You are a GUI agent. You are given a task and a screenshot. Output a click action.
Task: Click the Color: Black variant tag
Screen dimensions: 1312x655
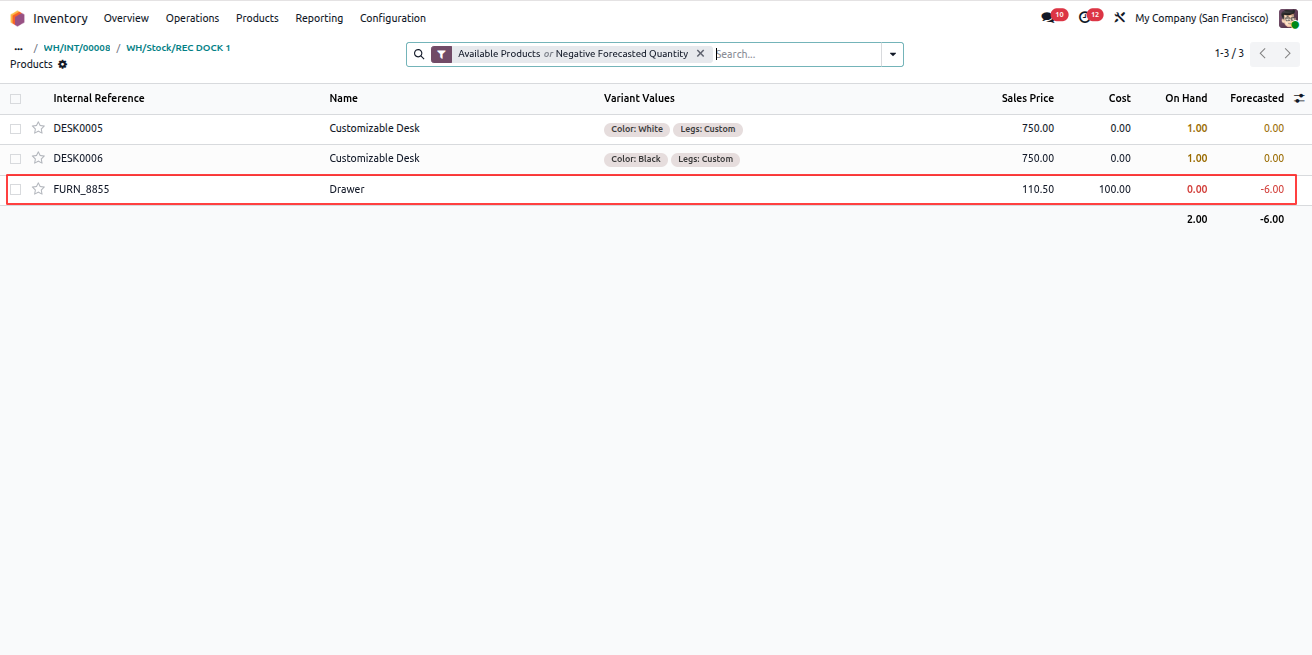point(636,159)
